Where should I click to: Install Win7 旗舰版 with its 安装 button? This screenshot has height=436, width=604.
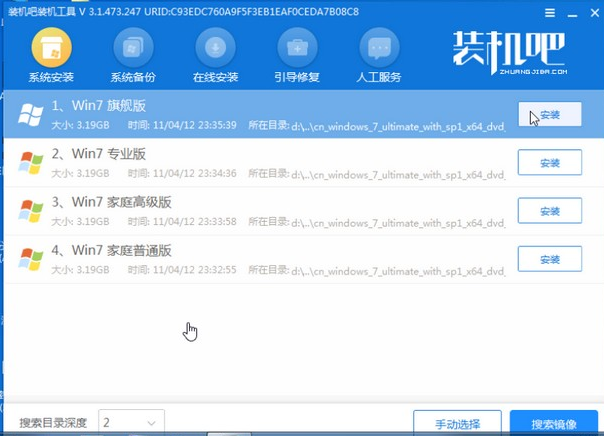[549, 115]
